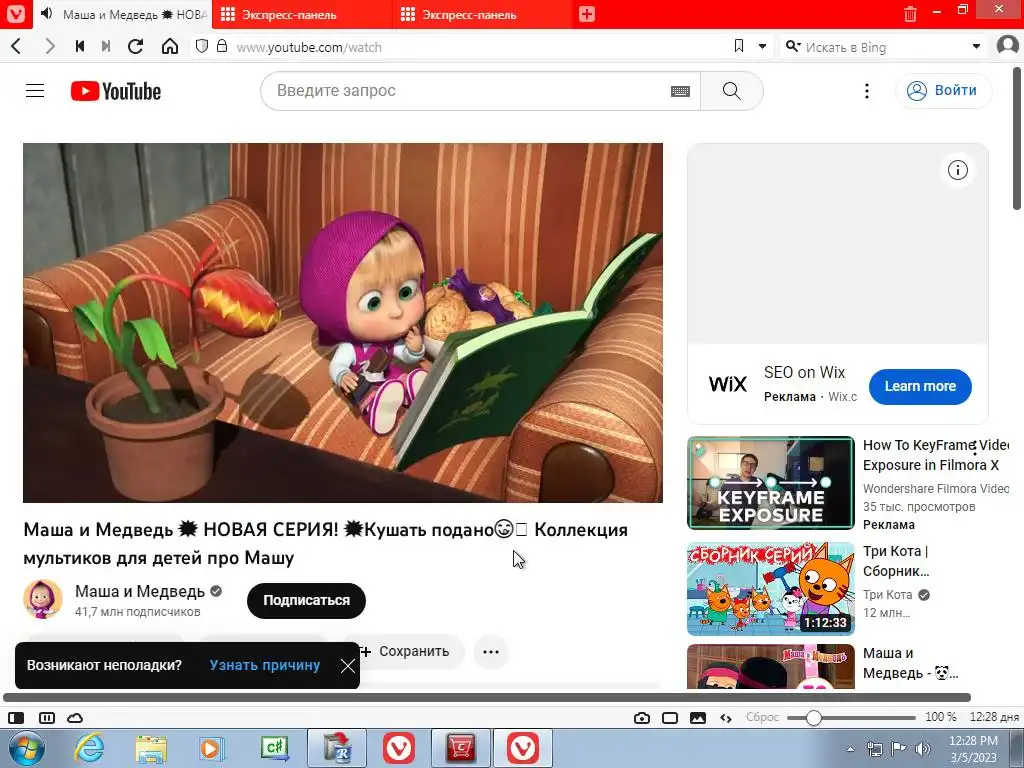The image size is (1024, 768).
Task: Reload the current page
Action: (135, 46)
